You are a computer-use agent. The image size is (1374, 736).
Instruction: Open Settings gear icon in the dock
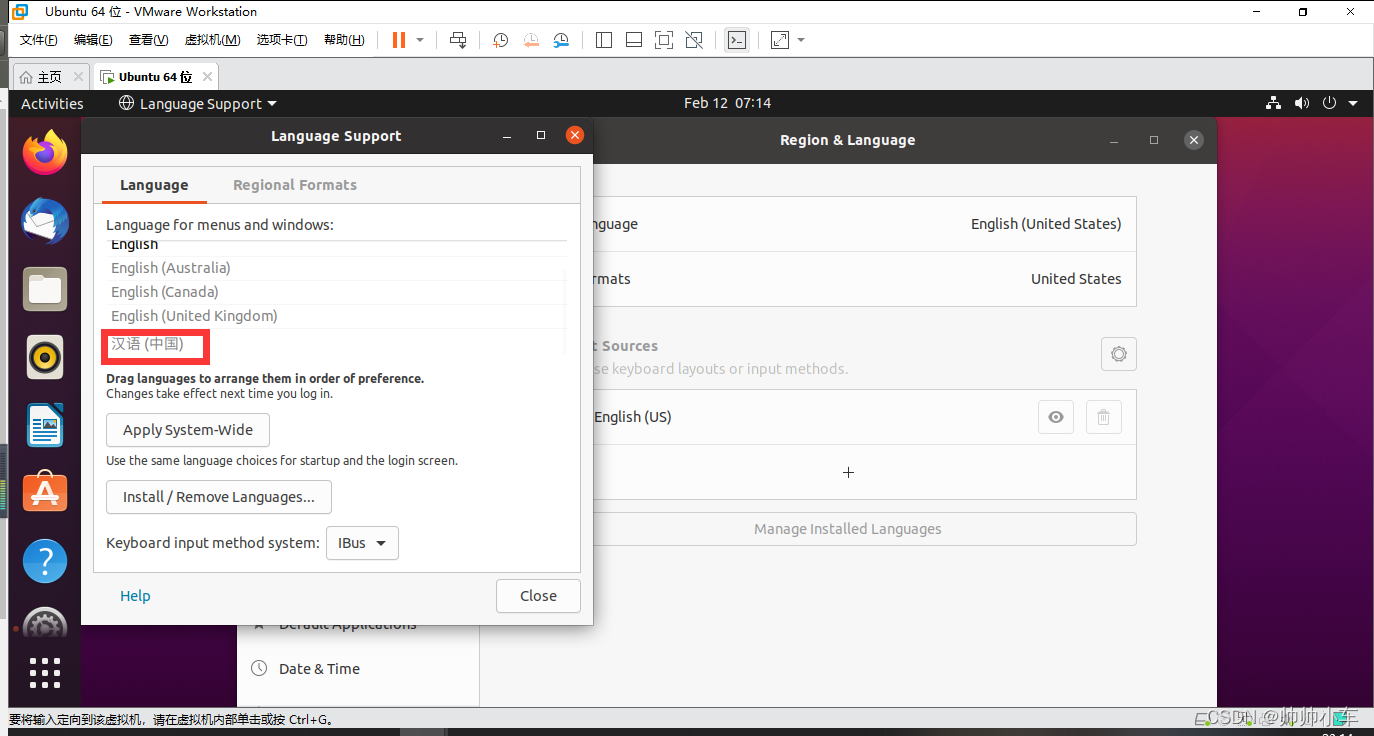click(x=45, y=625)
